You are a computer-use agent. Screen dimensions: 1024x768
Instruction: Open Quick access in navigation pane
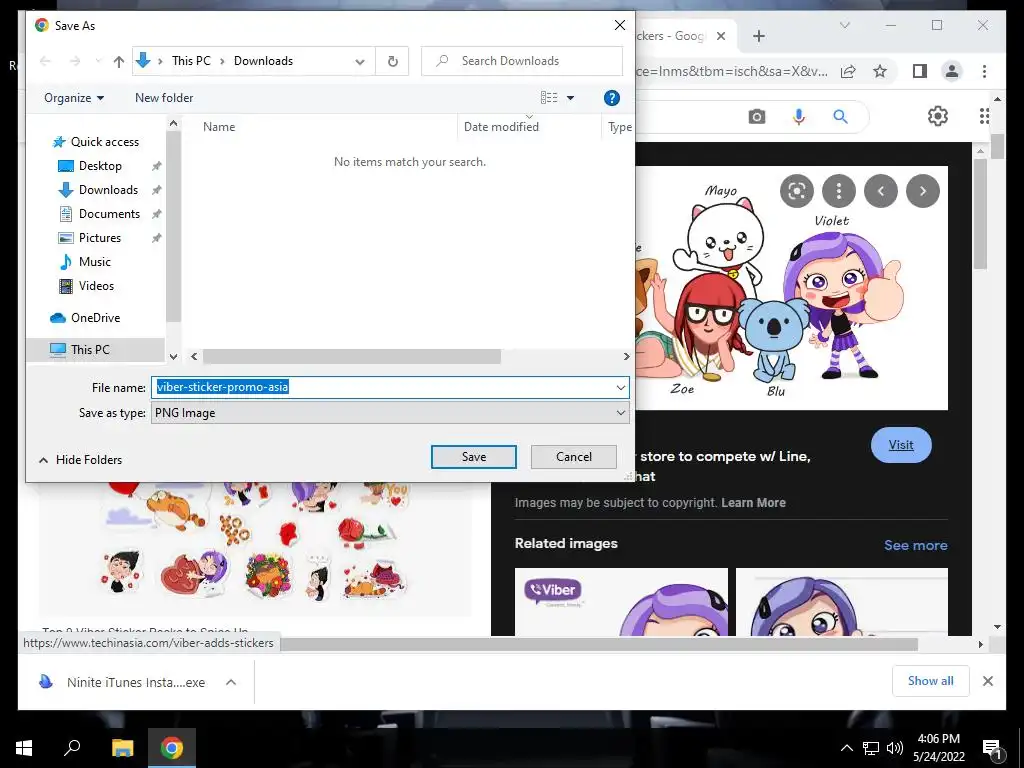click(x=104, y=142)
